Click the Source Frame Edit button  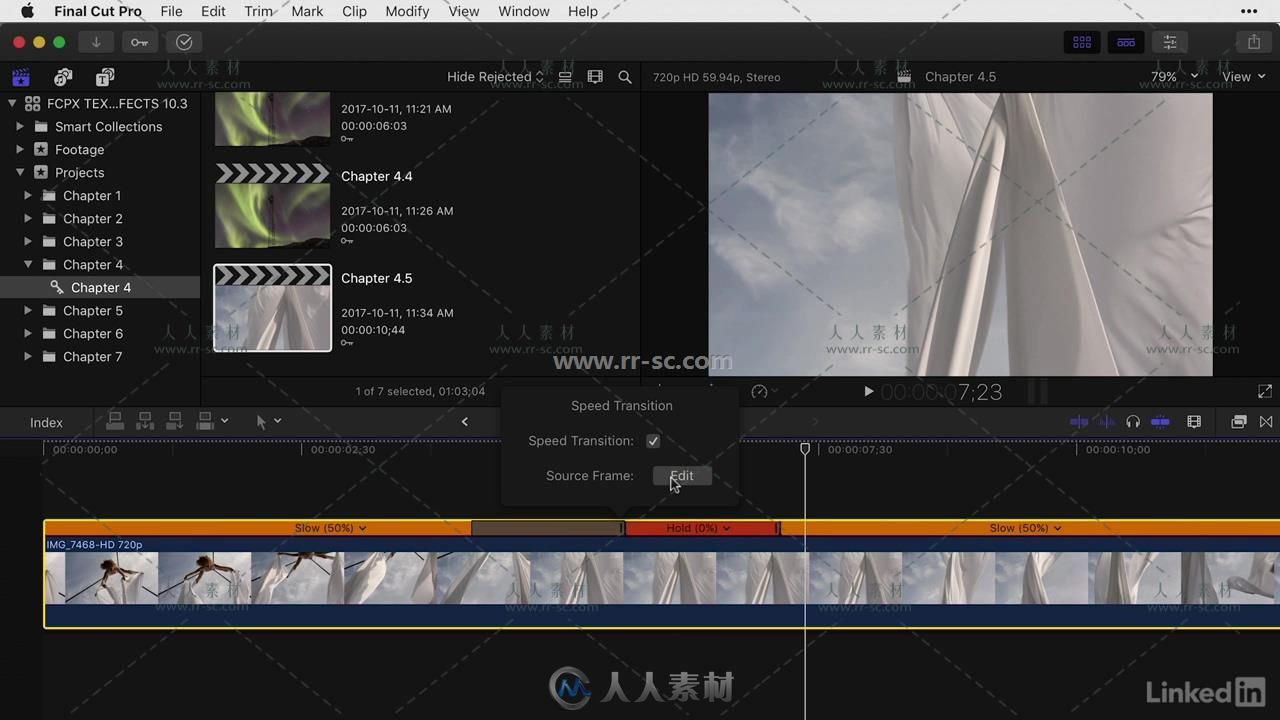(x=682, y=476)
